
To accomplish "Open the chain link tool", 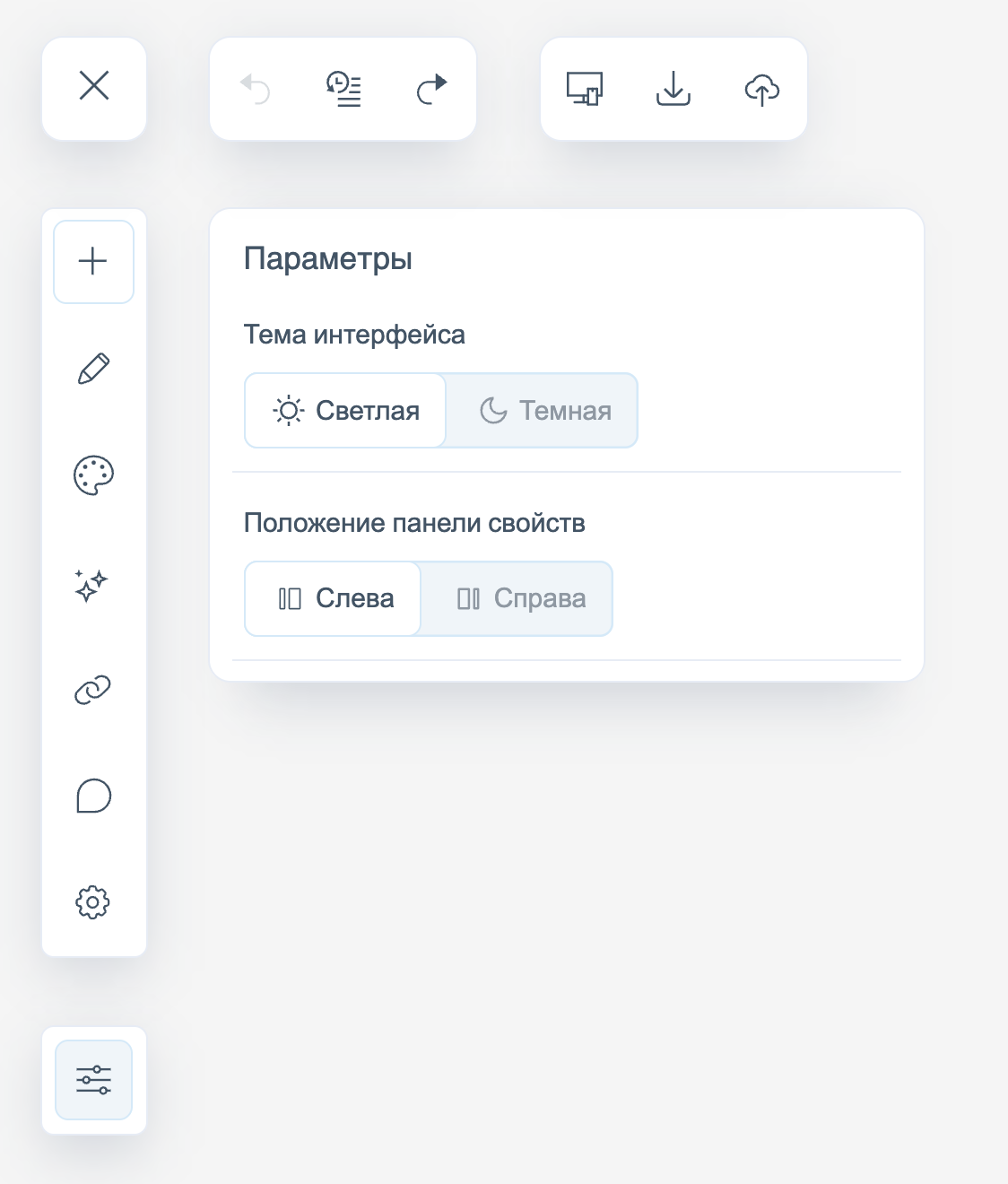I will [93, 690].
